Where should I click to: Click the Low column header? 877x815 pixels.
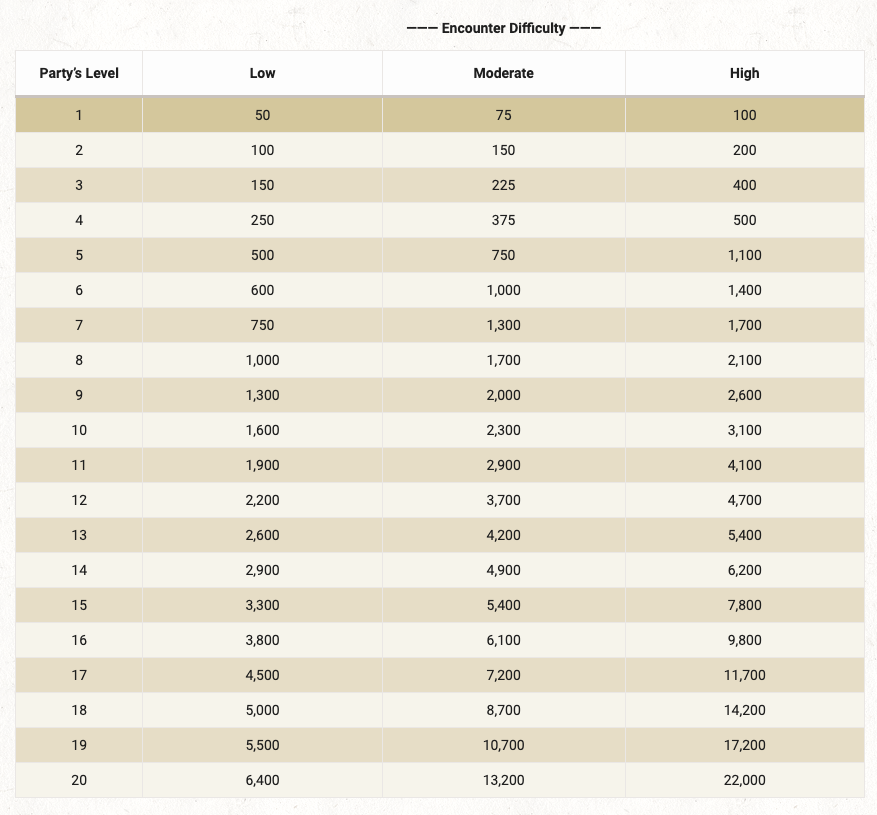[x=262, y=73]
